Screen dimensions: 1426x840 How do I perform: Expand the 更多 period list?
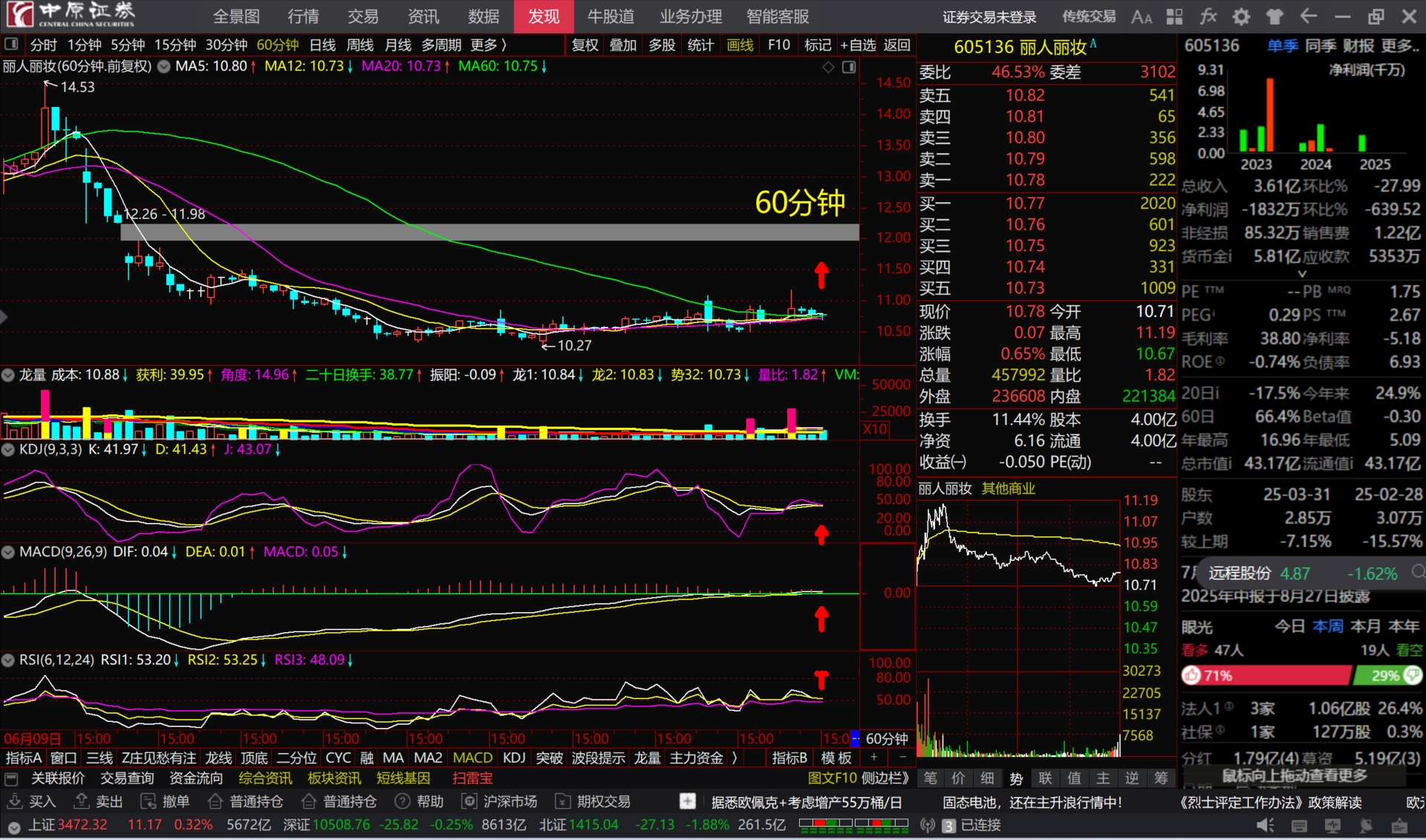tap(488, 45)
